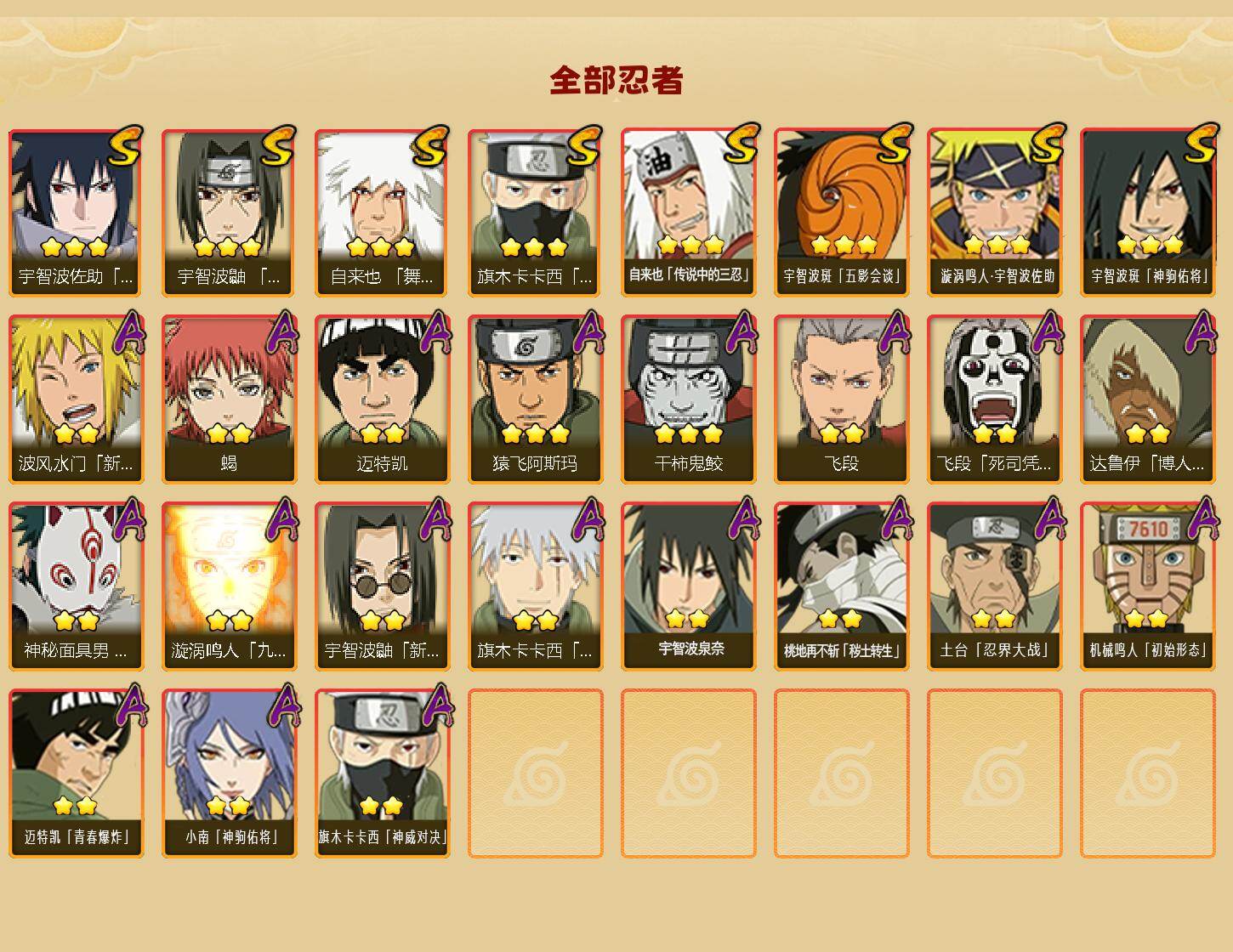Open the 达鲁伊 ninja card
Image resolution: width=1233 pixels, height=952 pixels.
pyautogui.click(x=1148, y=399)
